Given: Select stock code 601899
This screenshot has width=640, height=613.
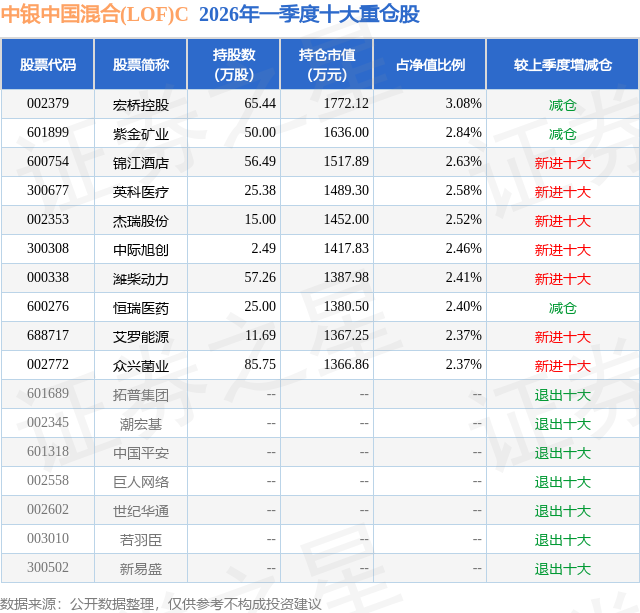Looking at the screenshot, I should (x=48, y=132).
